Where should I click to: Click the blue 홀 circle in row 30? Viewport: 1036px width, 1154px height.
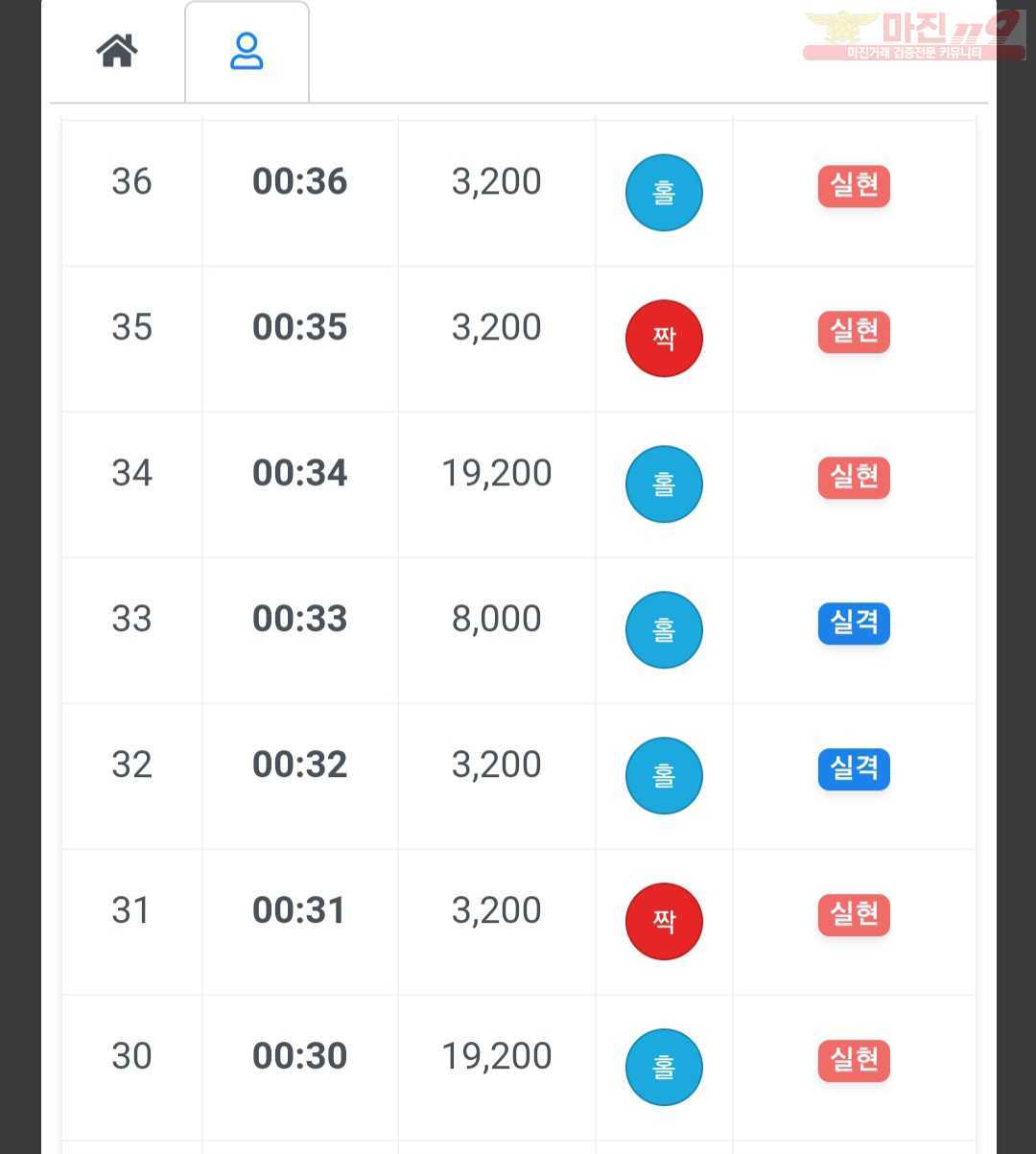pos(664,1068)
